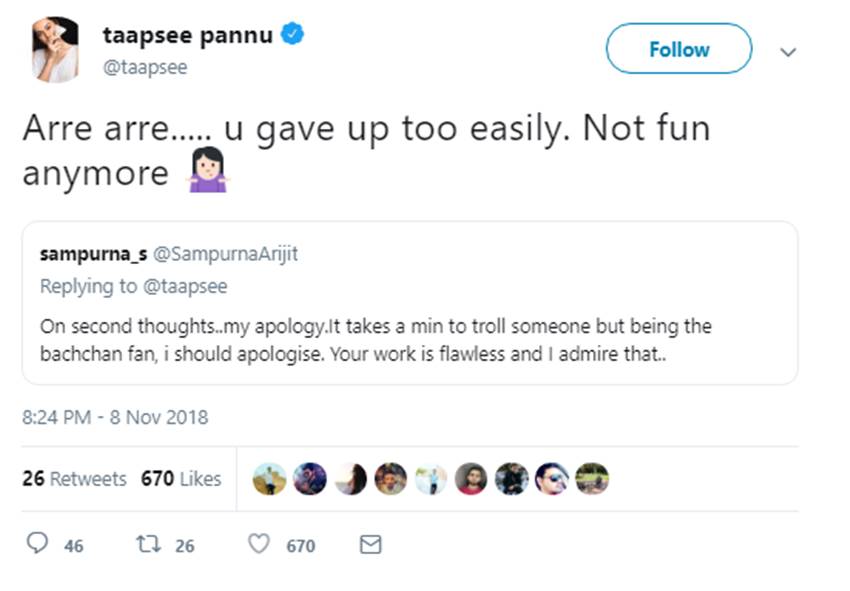Expand the tweet options chevron
This screenshot has width=850, height=591.
788,51
